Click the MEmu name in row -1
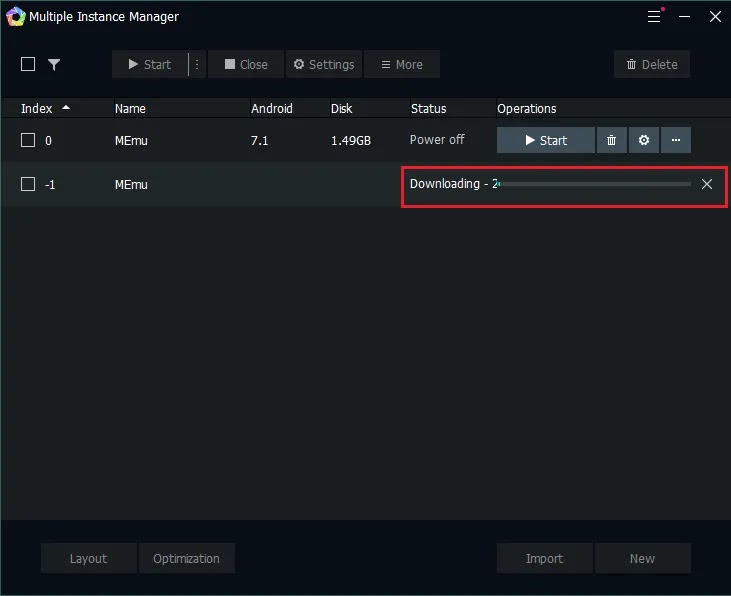731x596 pixels. pyautogui.click(x=131, y=184)
